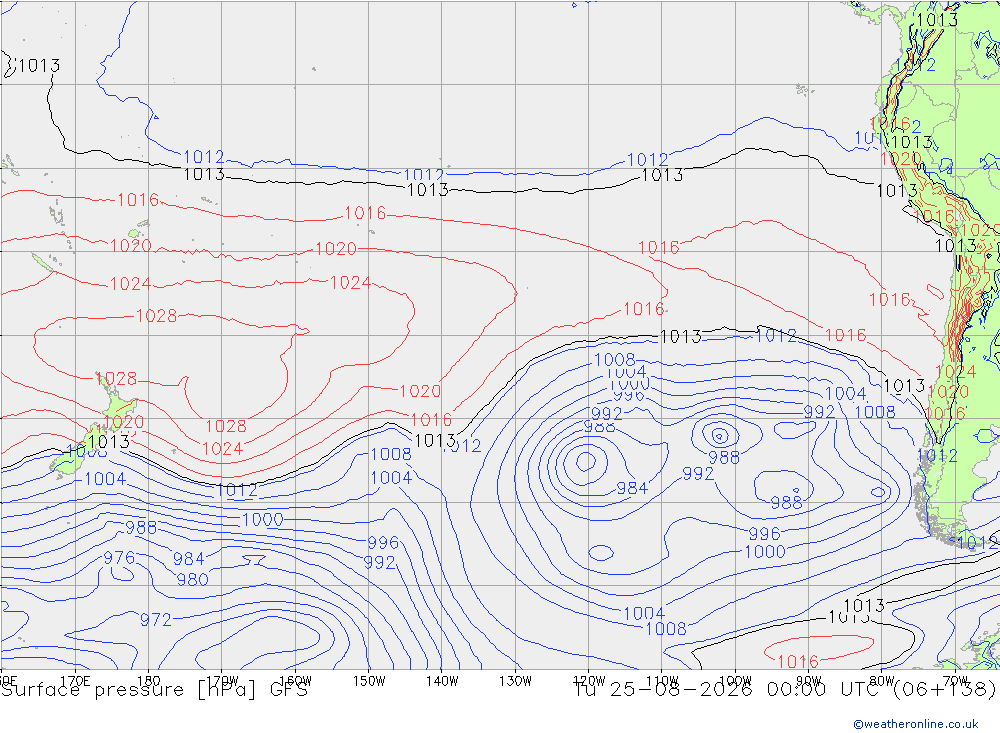Click the 972 isobar label
The width and height of the screenshot is (1000, 733).
(156, 620)
